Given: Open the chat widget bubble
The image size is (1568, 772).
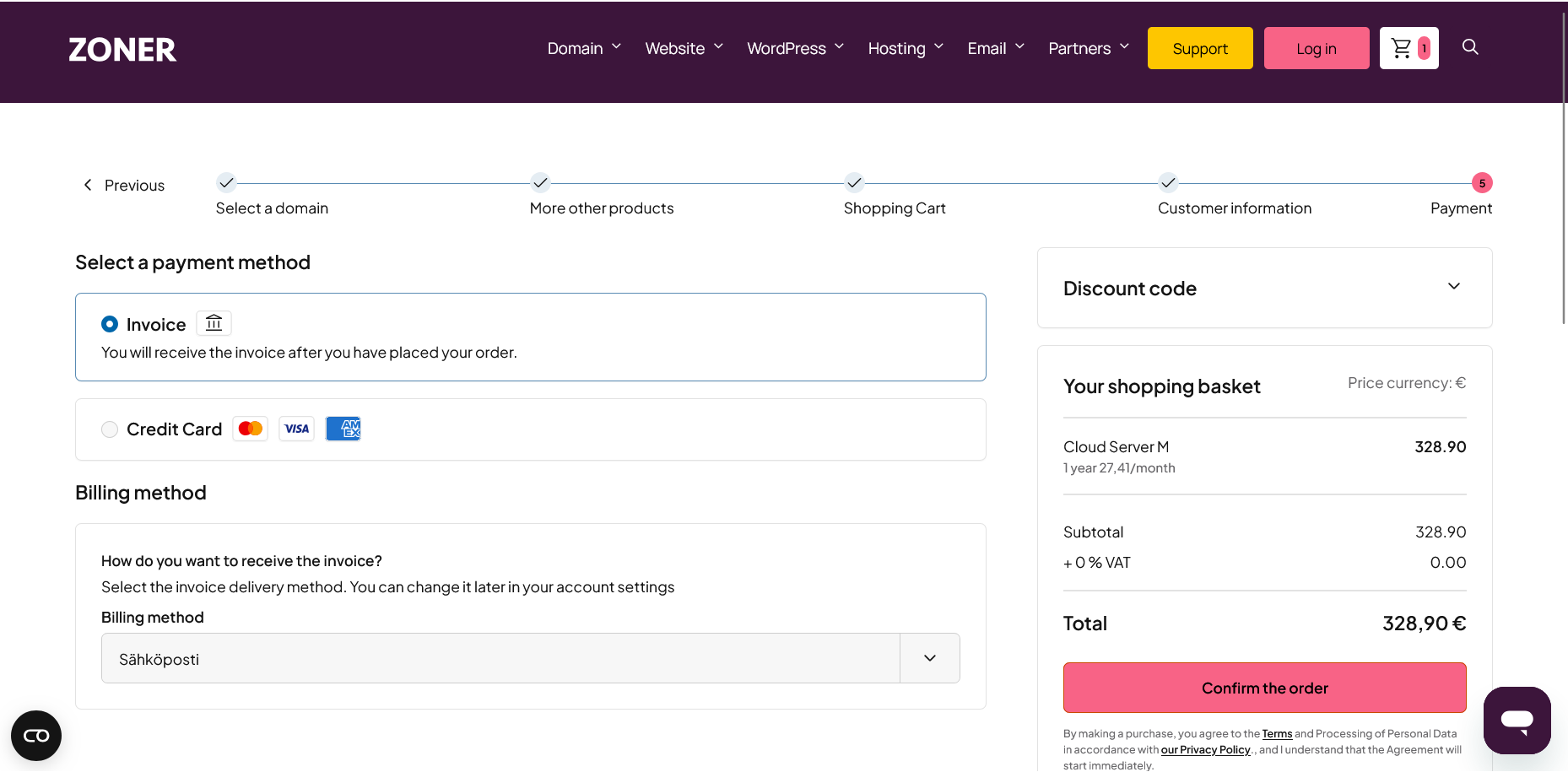Looking at the screenshot, I should pyautogui.click(x=1517, y=720).
